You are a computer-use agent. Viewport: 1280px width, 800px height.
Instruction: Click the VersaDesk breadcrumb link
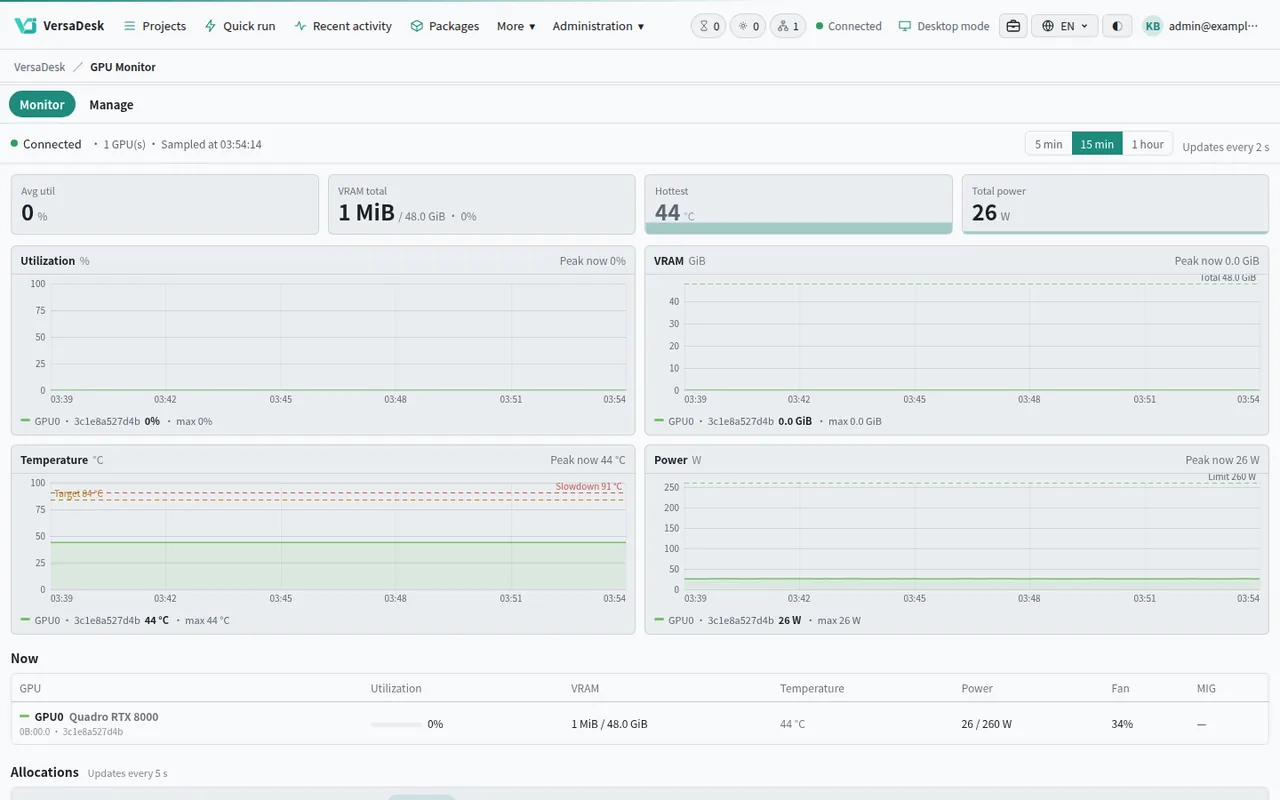(40, 67)
